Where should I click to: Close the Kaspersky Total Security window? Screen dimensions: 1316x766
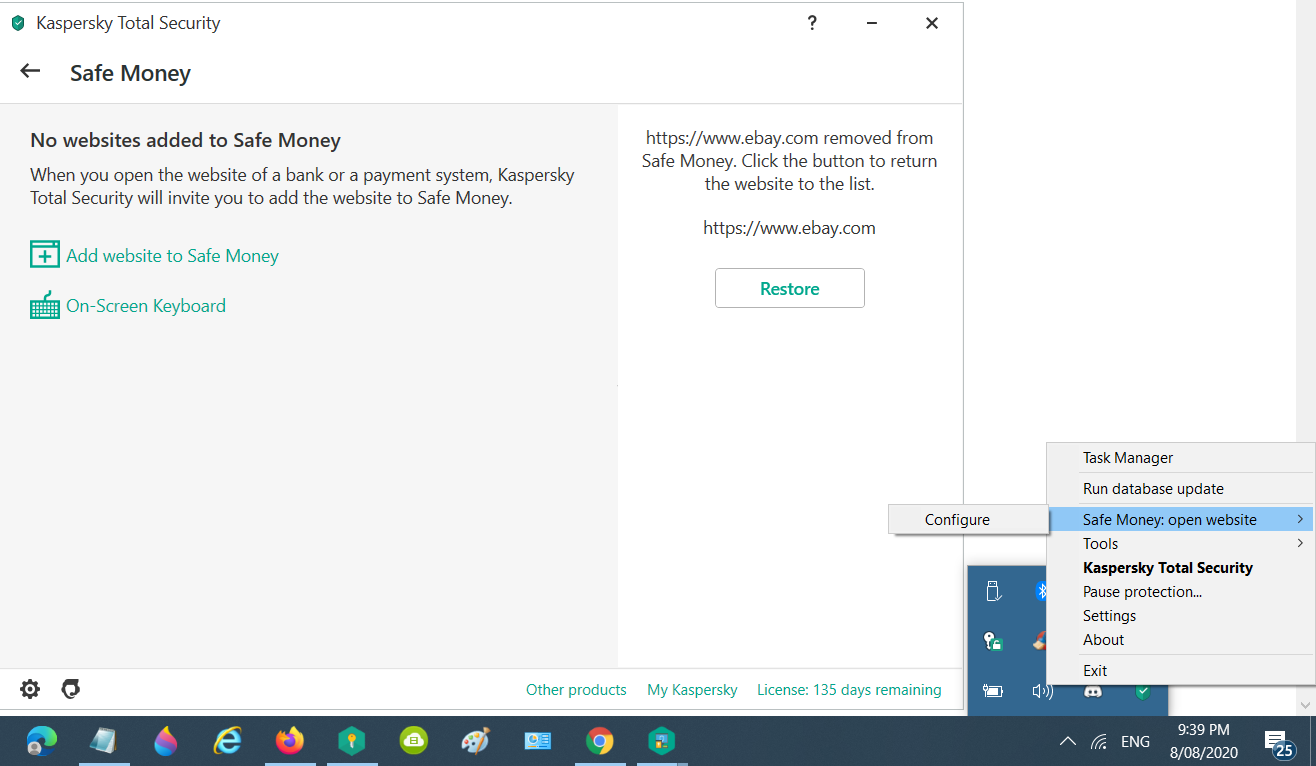[932, 23]
